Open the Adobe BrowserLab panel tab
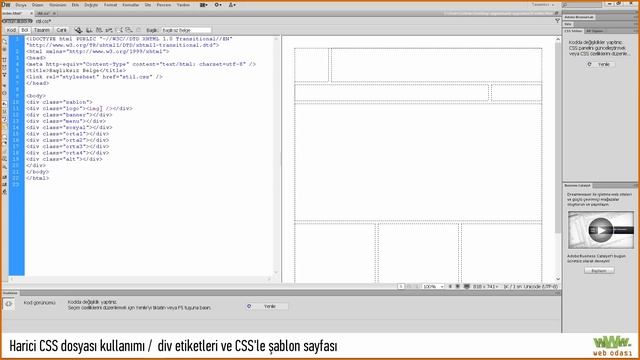 579,17
